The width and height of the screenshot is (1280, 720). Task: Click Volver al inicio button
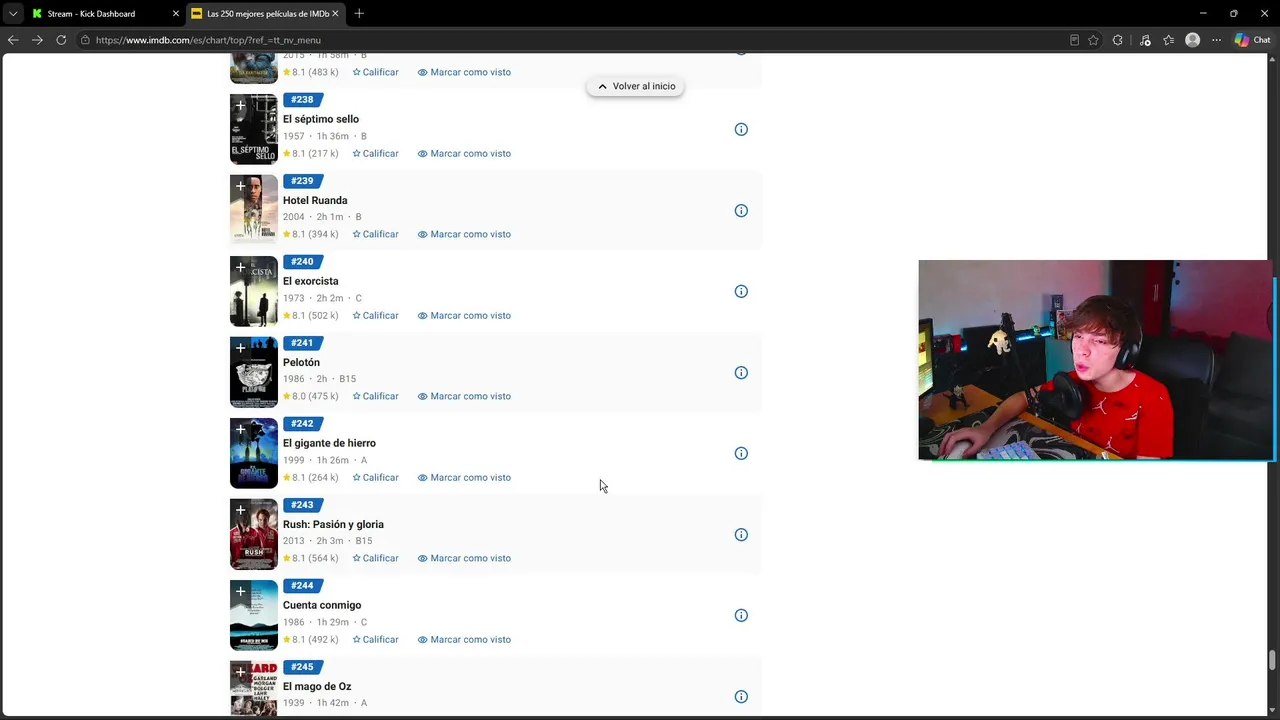[636, 86]
